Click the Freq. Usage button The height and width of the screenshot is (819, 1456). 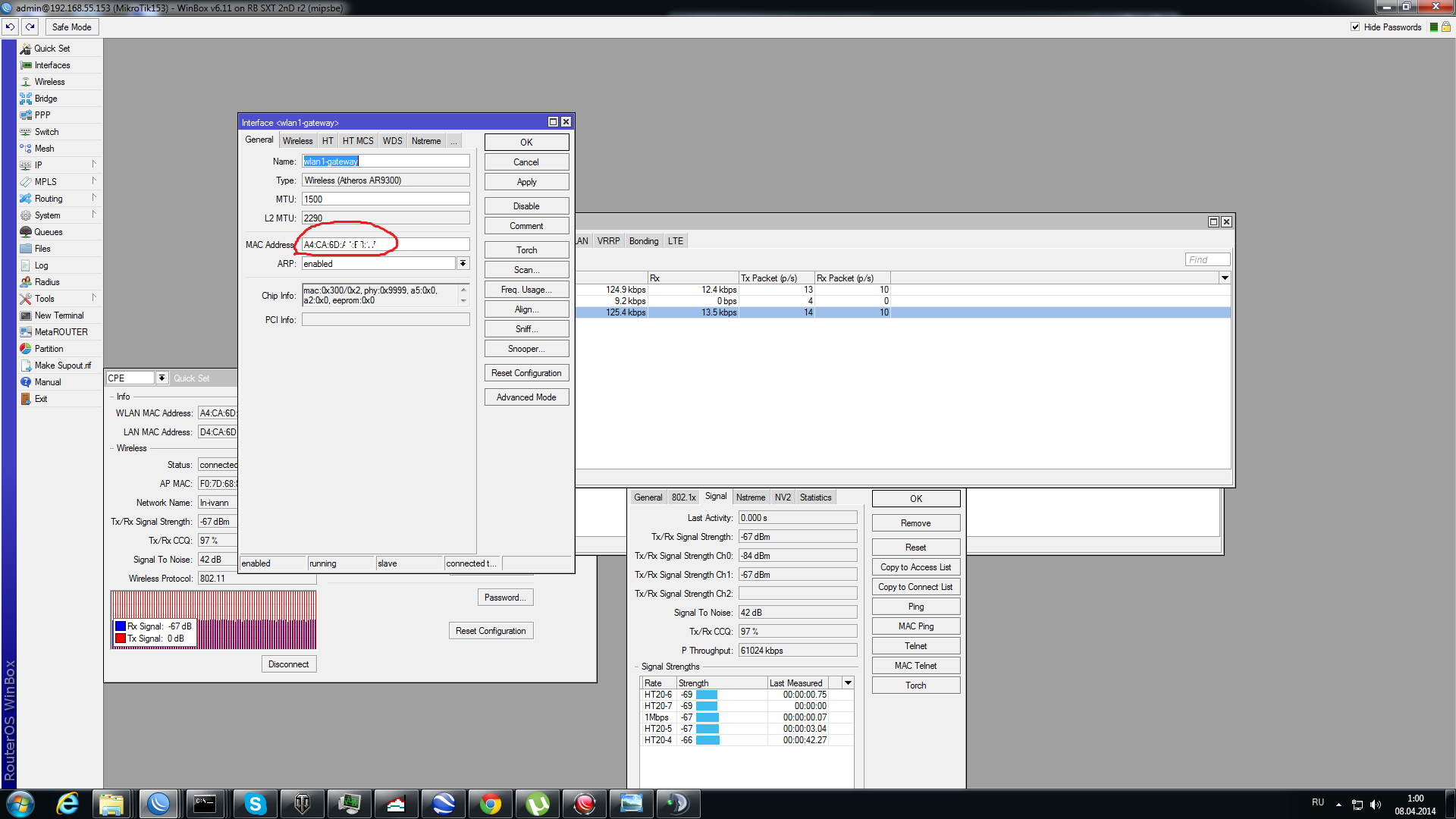coord(526,290)
